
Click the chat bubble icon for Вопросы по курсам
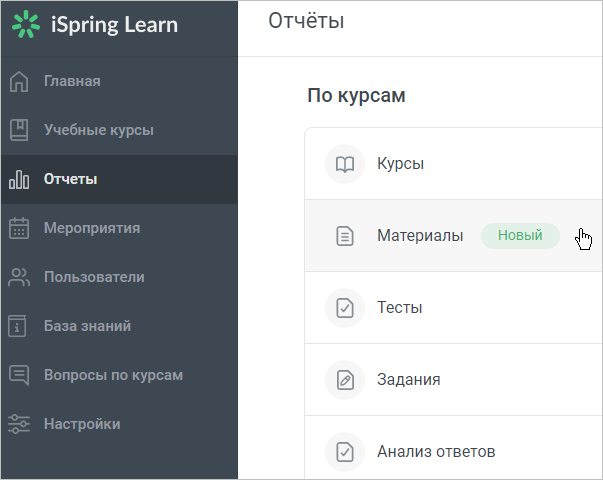(19, 375)
